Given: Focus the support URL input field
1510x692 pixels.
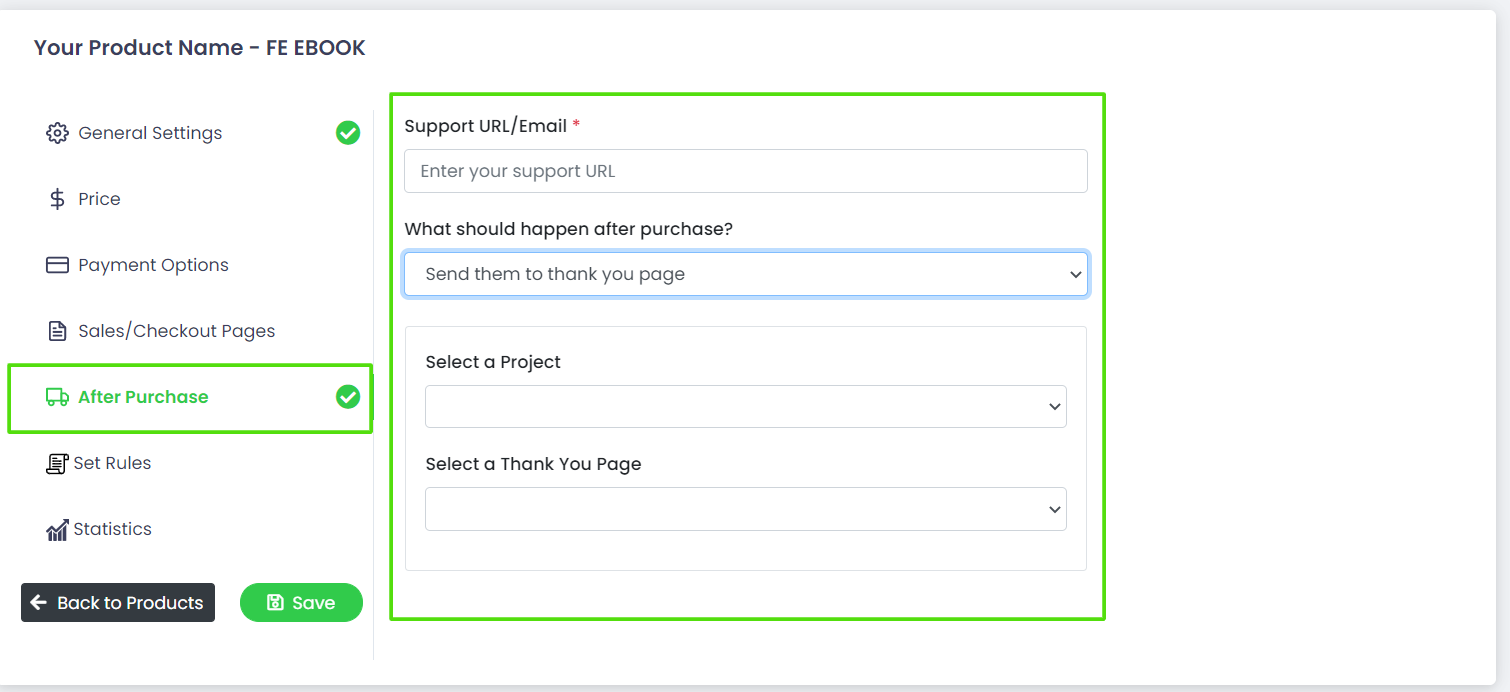Looking at the screenshot, I should tap(746, 171).
